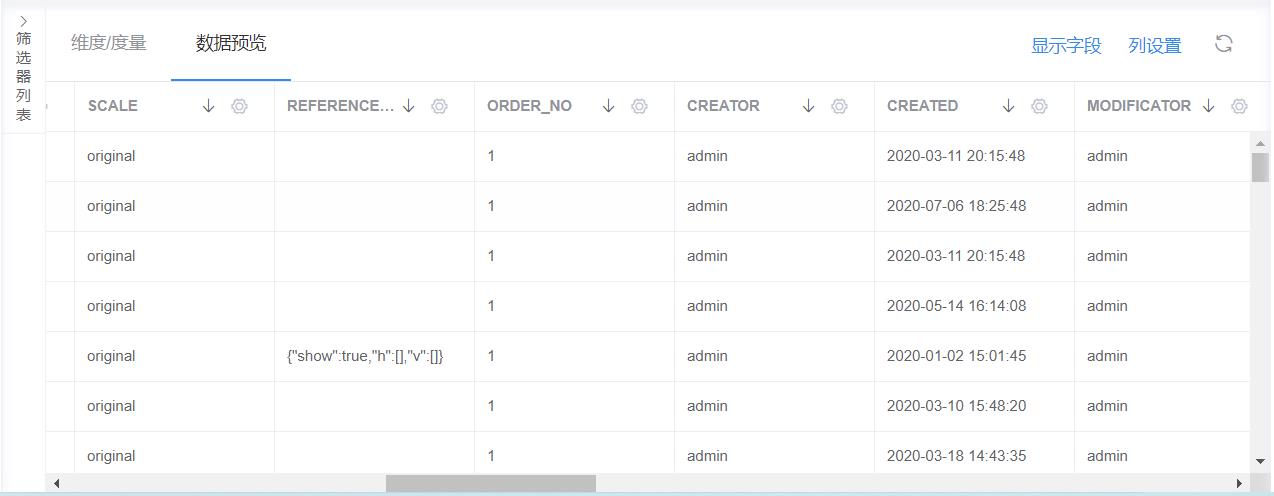This screenshot has height=496, width=1274.
Task: Click the horizontal scrollbar right arrow
Action: point(1240,484)
